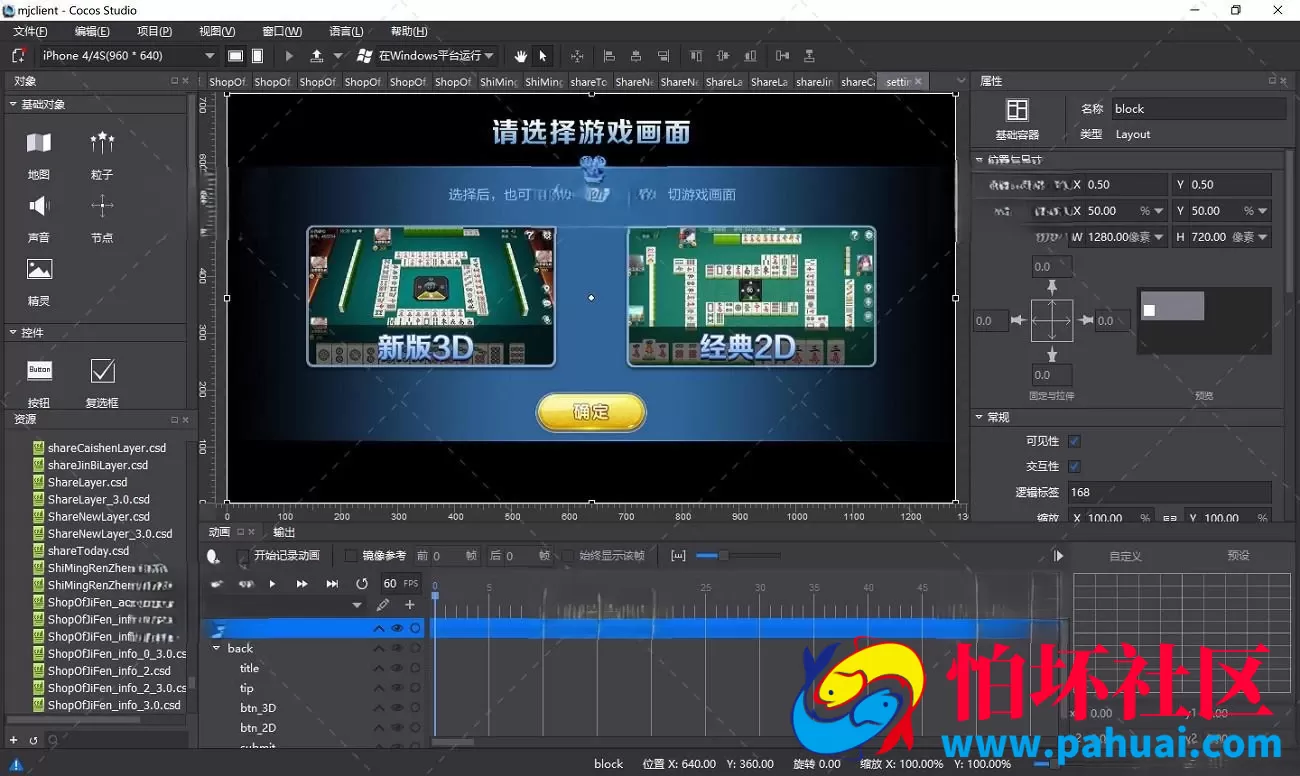Screen dimensions: 1300x776
Task: Switch to portrait orientation
Action: pos(257,56)
